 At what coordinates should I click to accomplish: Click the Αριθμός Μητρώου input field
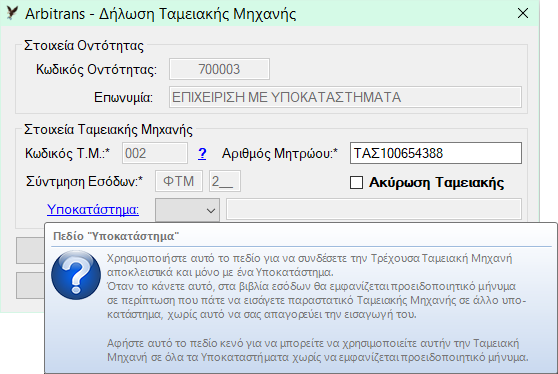436,153
